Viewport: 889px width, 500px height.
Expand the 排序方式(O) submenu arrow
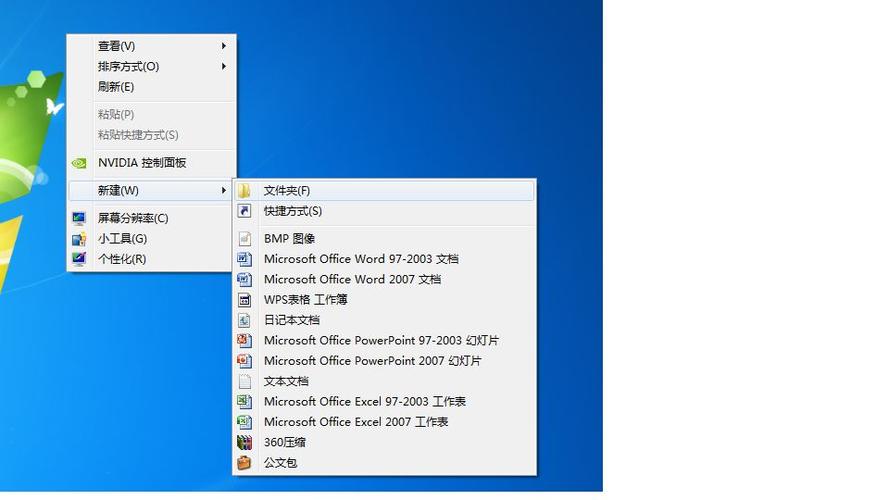coord(224,66)
